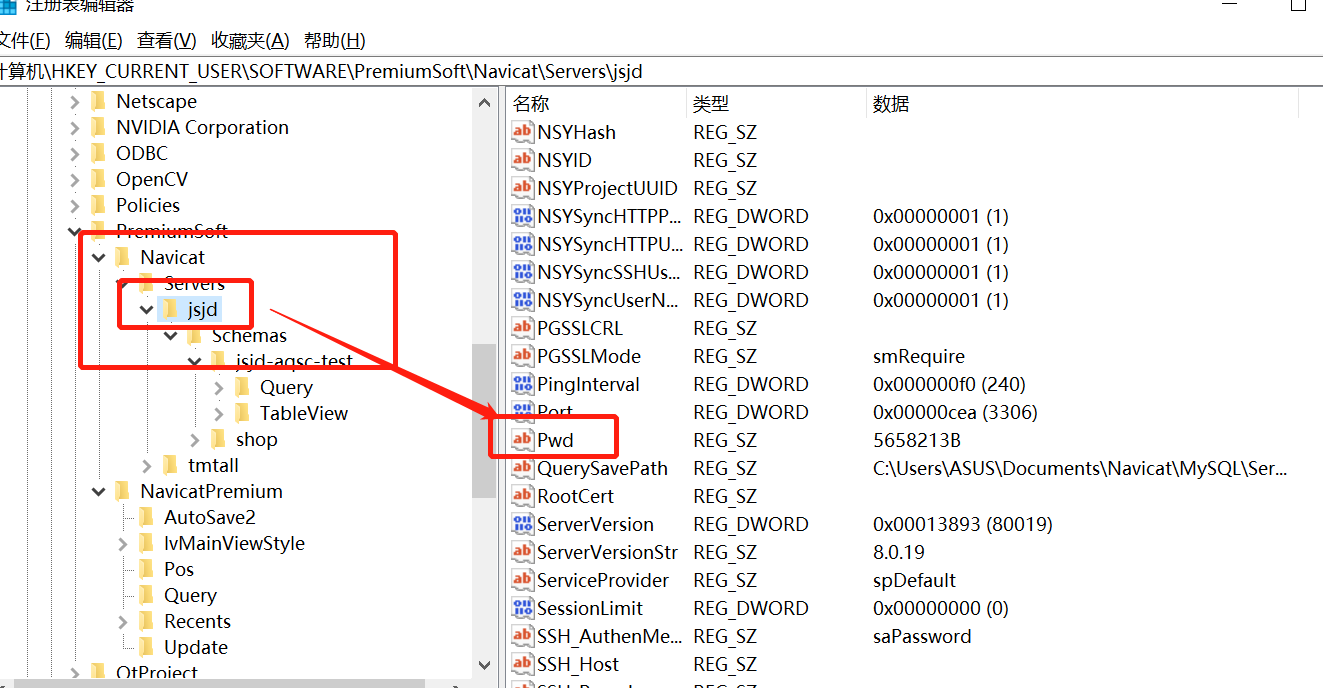Screen dimensions: 1323x688
Task: Select the jsjd key in tree
Action: coord(203,309)
